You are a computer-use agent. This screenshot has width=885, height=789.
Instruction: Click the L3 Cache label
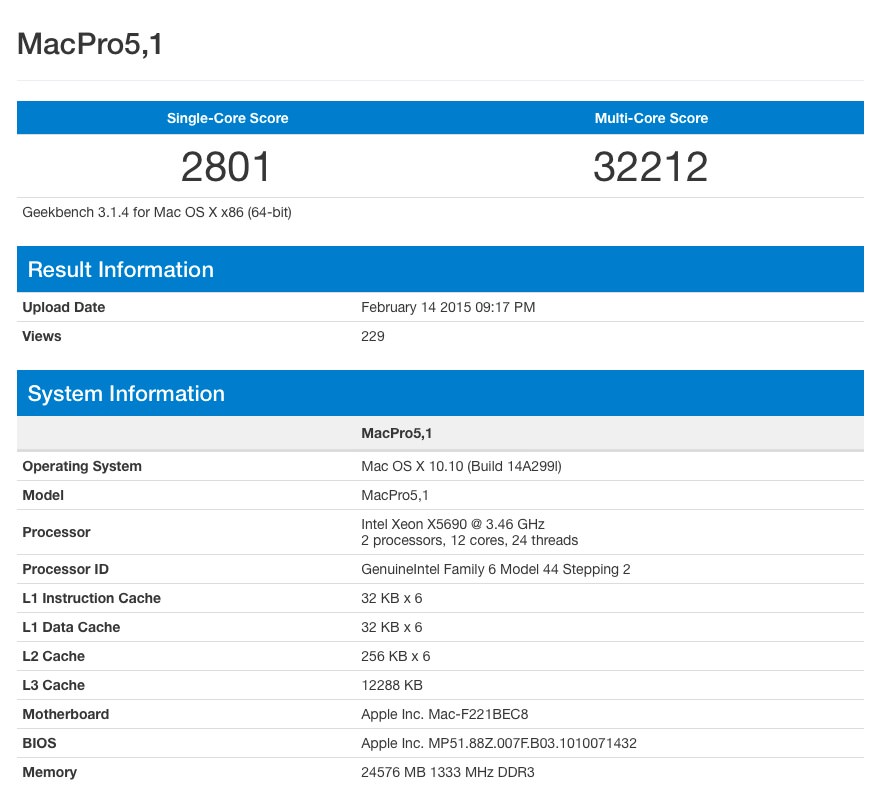(x=54, y=685)
